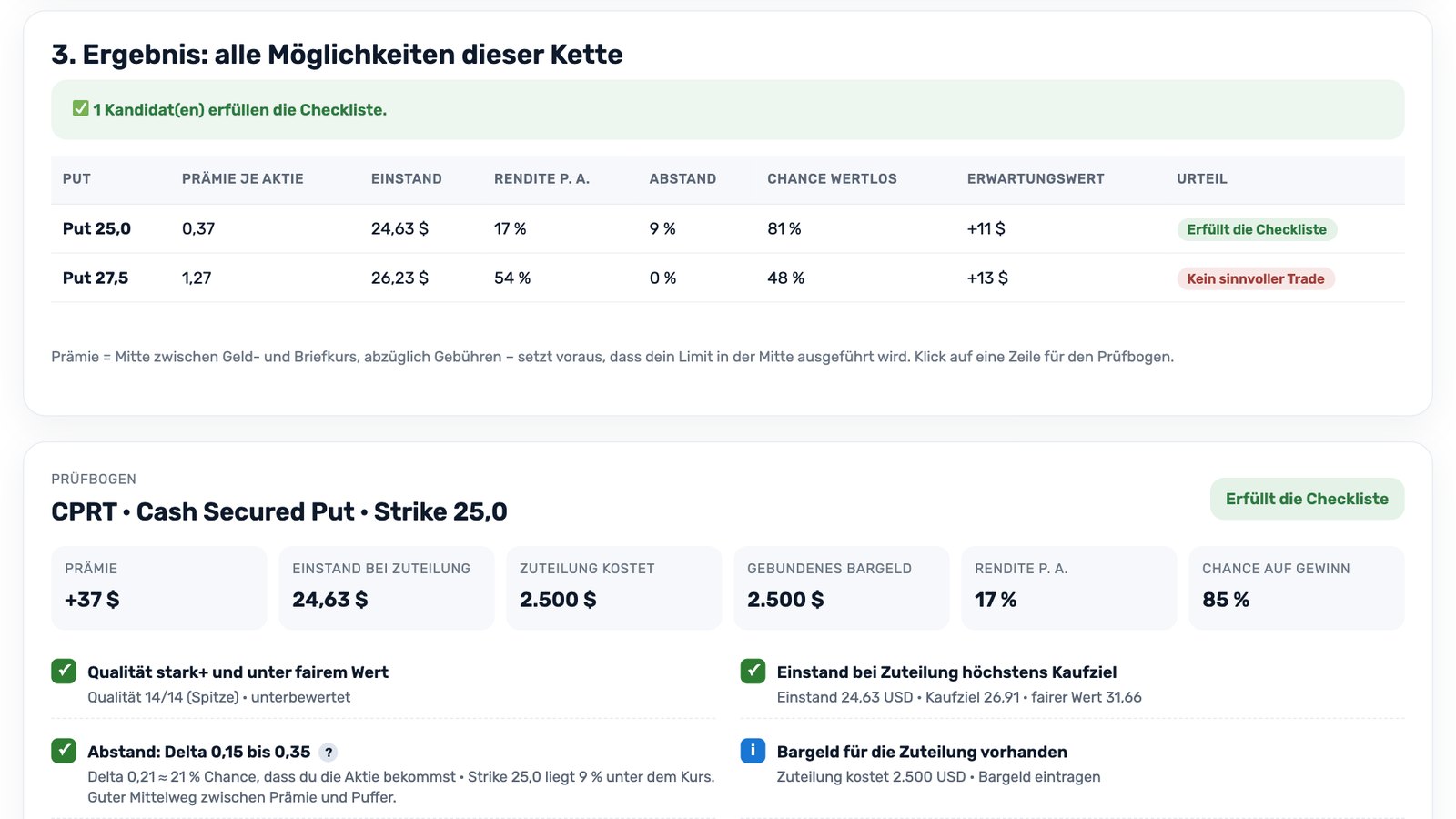Click the Erfüllt die Checkliste table badge
1456x819 pixels.
[x=1256, y=229]
